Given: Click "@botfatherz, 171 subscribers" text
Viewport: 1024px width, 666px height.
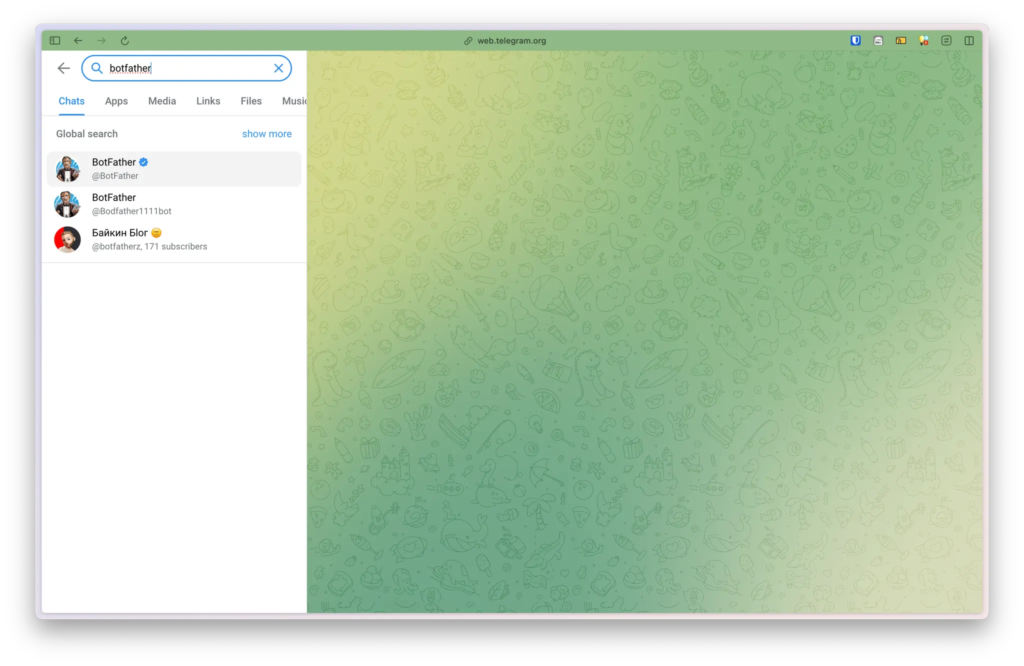Looking at the screenshot, I should coord(150,247).
